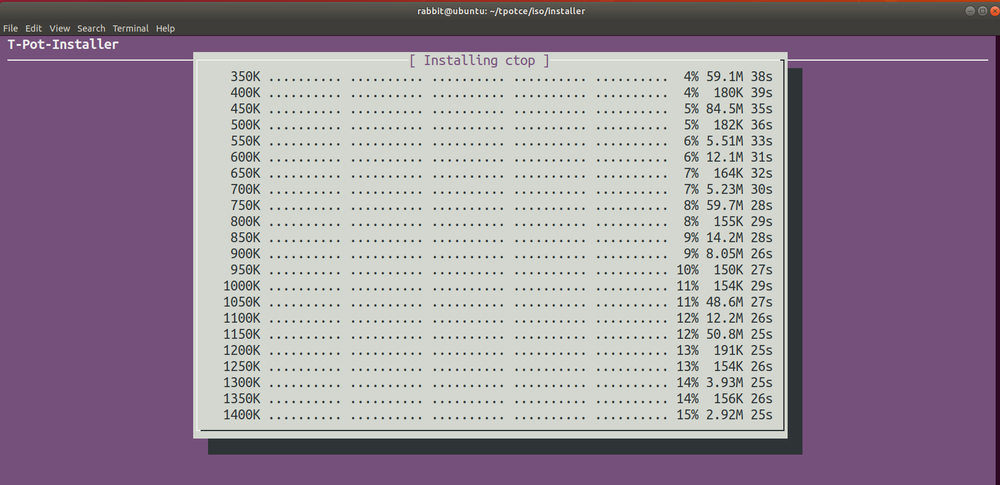Click the '182K' speed value
This screenshot has height=485, width=1000.
point(728,124)
